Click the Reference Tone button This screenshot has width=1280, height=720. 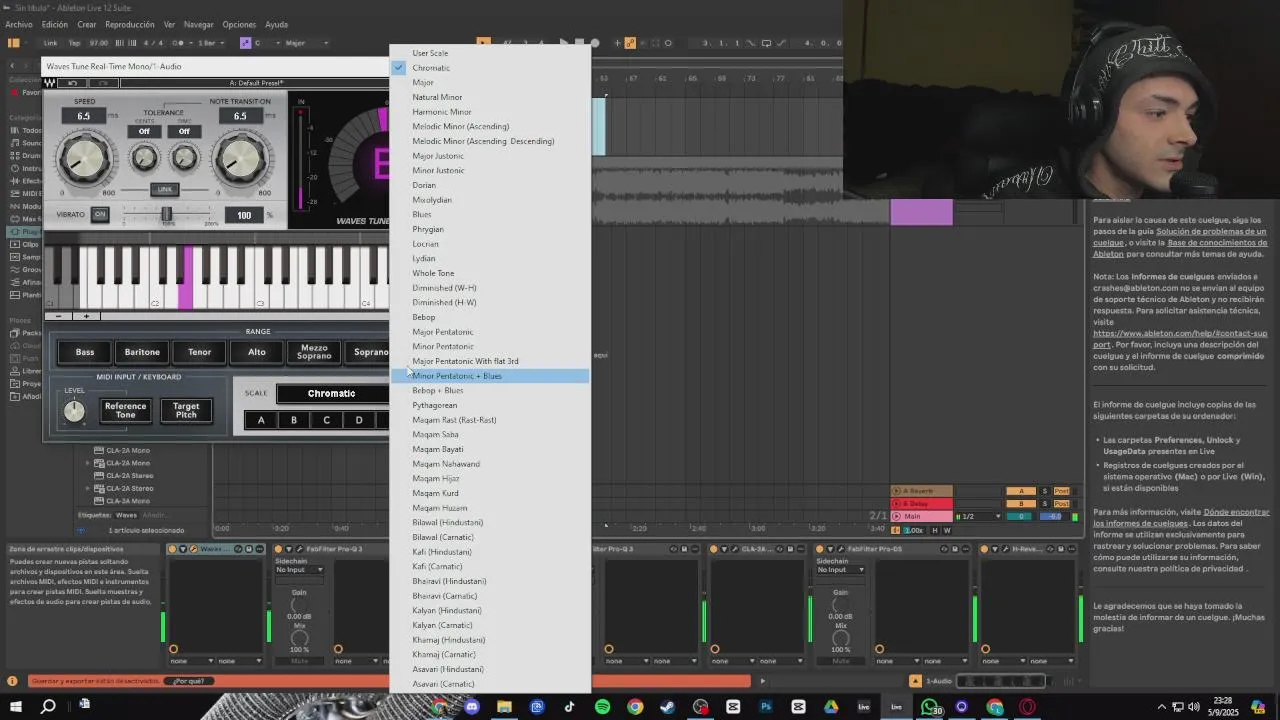(125, 411)
